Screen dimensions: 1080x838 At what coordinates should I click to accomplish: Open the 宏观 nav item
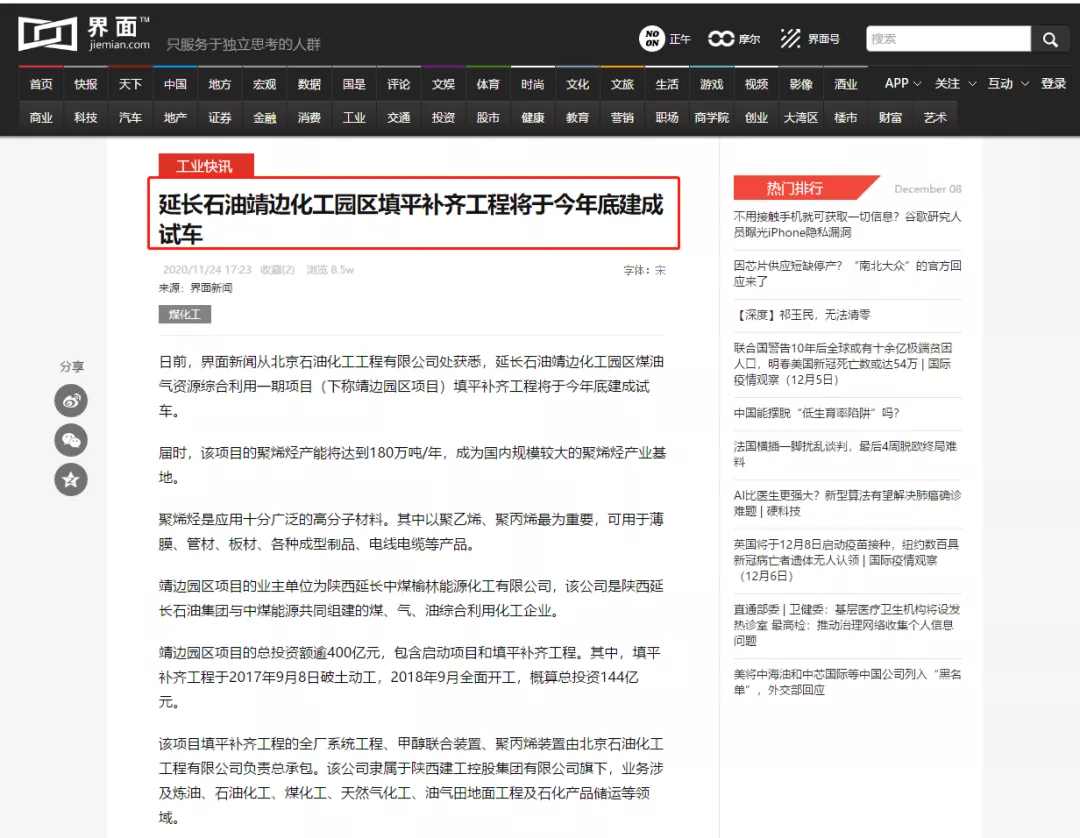[x=264, y=84]
